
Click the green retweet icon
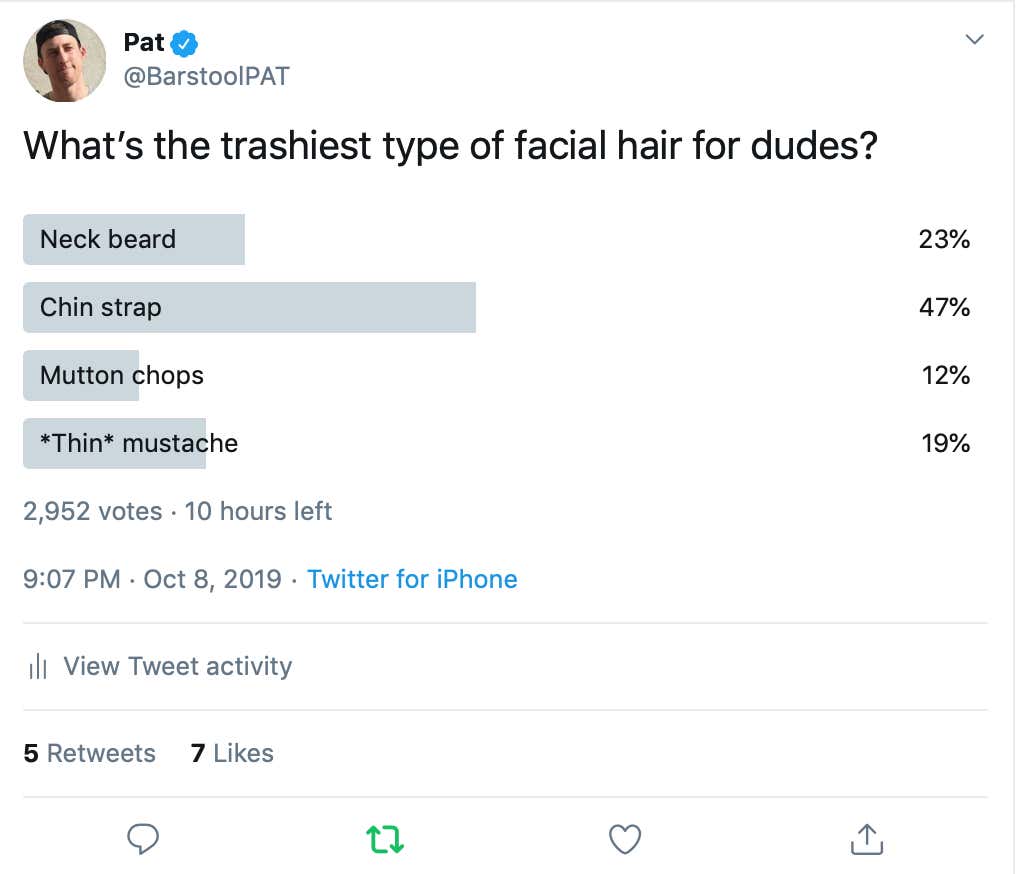[385, 839]
